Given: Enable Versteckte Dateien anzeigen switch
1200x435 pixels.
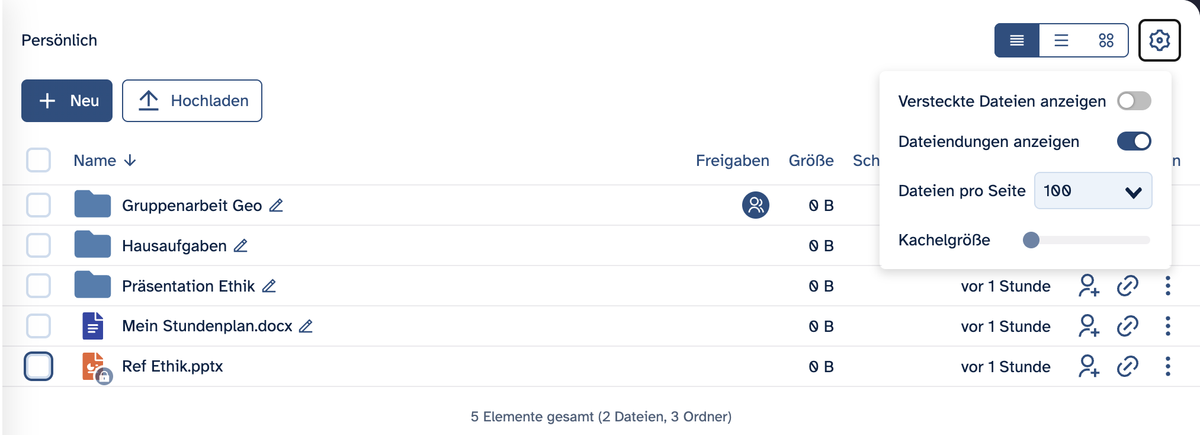Looking at the screenshot, I should click(1134, 101).
